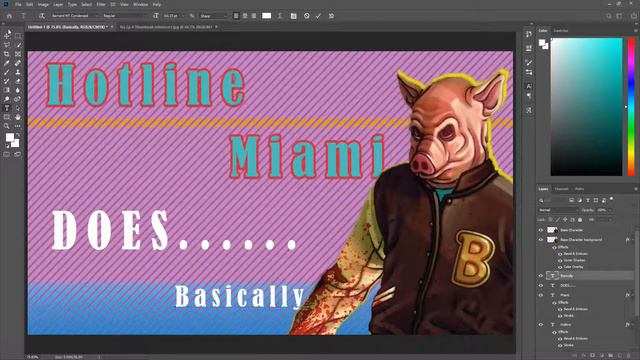Left align the text

point(236,16)
